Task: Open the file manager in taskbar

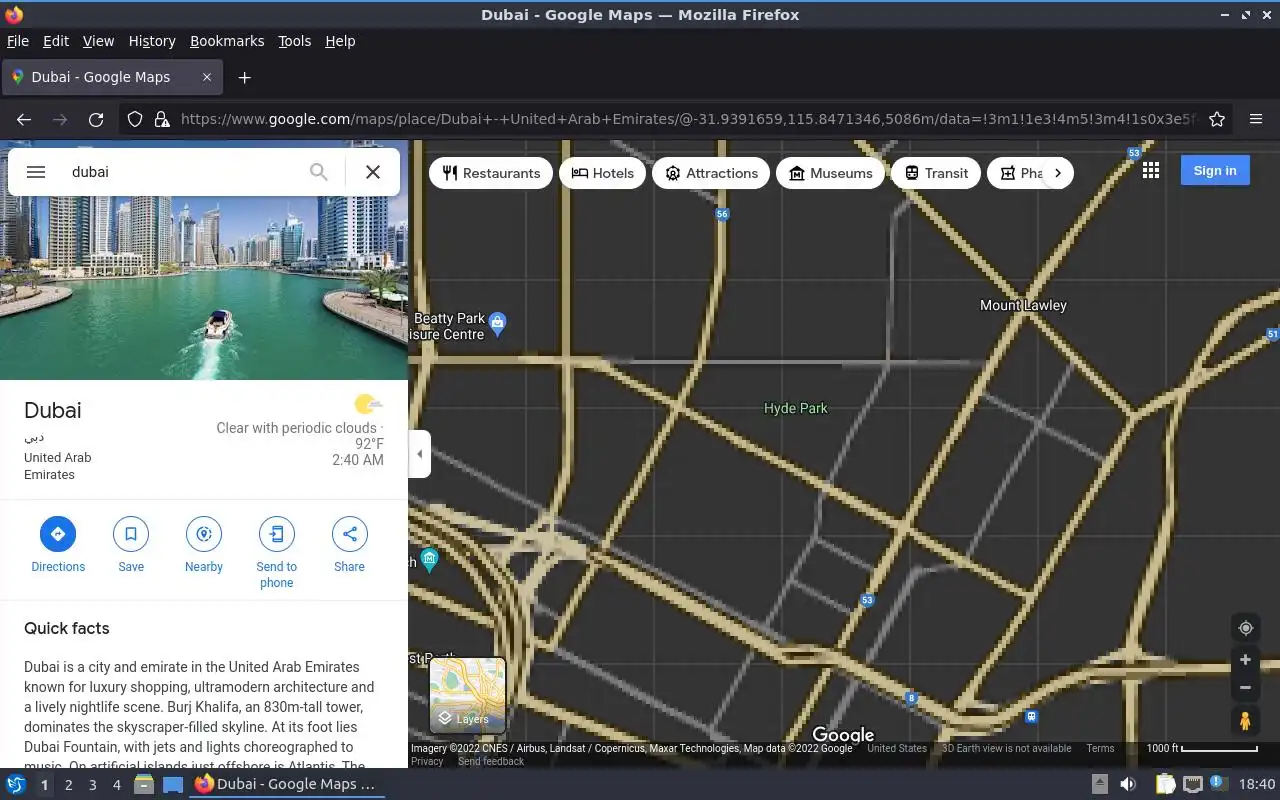Action: point(144,784)
